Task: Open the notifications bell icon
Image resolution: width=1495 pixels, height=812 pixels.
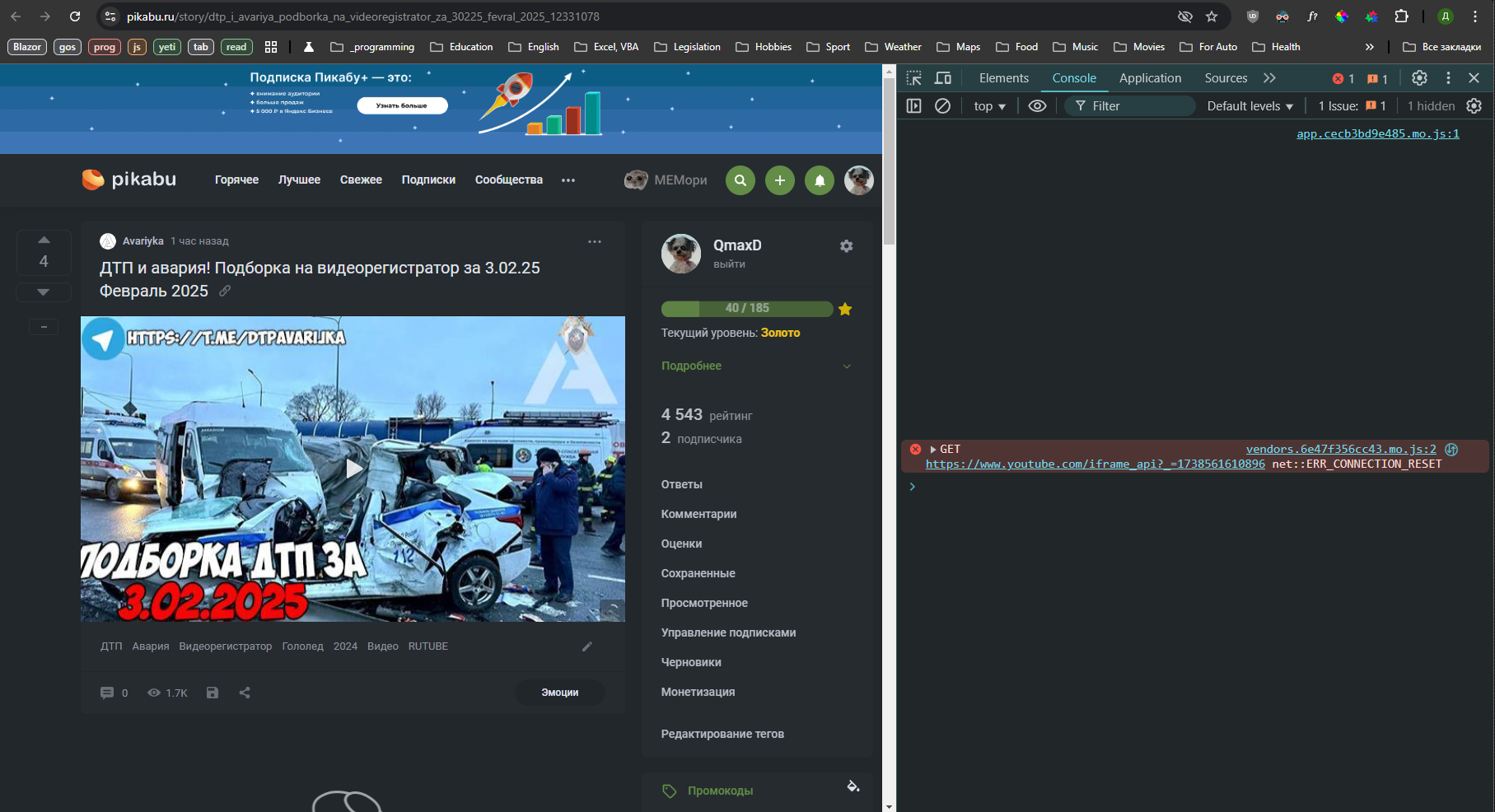Action: pyautogui.click(x=819, y=180)
